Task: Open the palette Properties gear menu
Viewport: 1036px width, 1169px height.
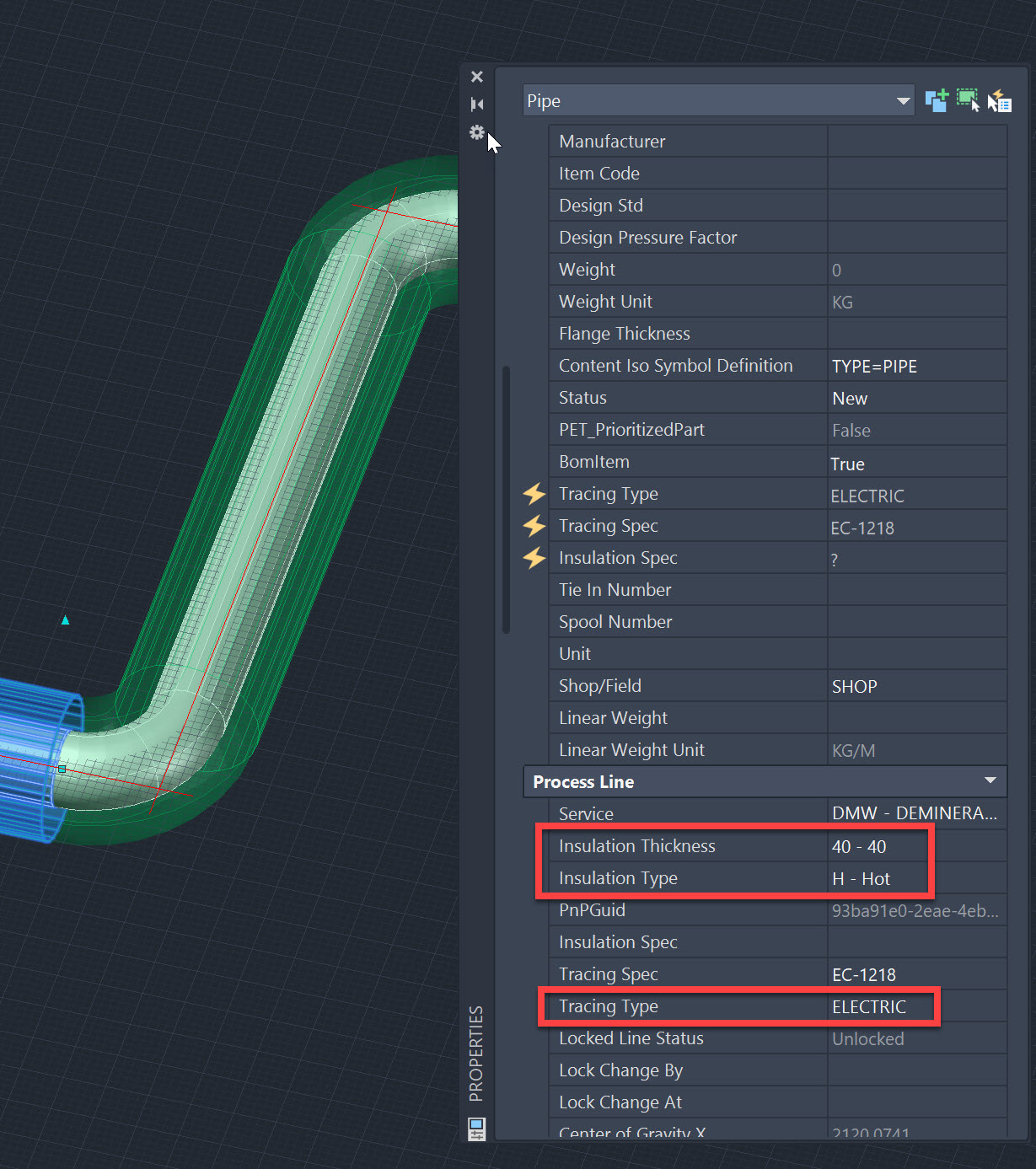Action: click(x=476, y=132)
